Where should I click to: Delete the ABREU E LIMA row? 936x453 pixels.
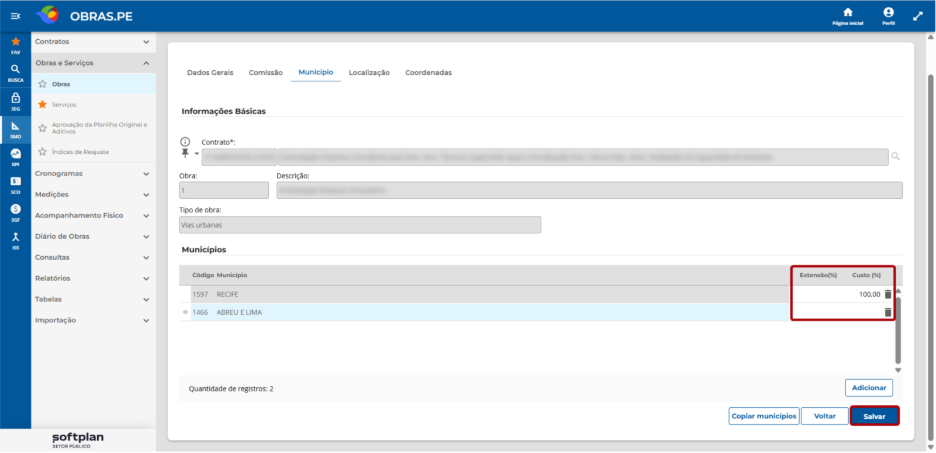pos(888,312)
